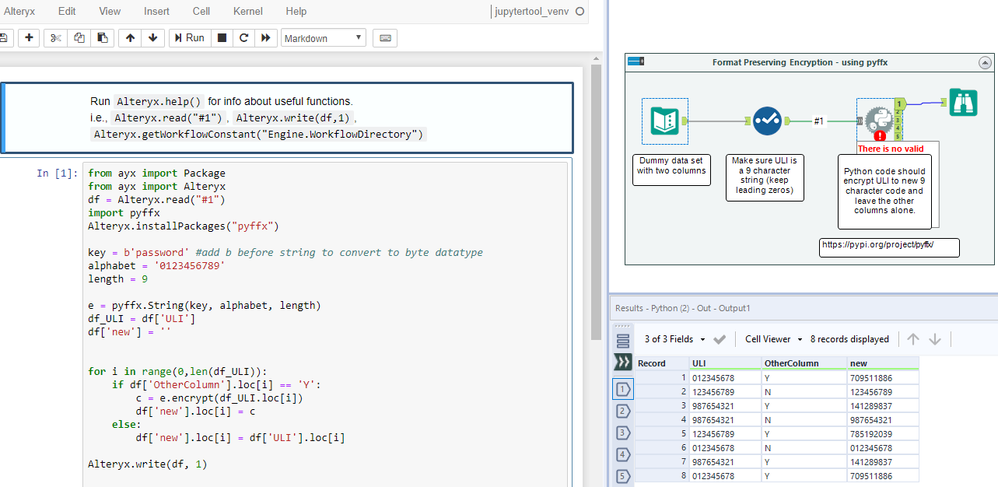The width and height of the screenshot is (998, 487).
Task: Show output anchor 3 results
Action: click(622, 433)
